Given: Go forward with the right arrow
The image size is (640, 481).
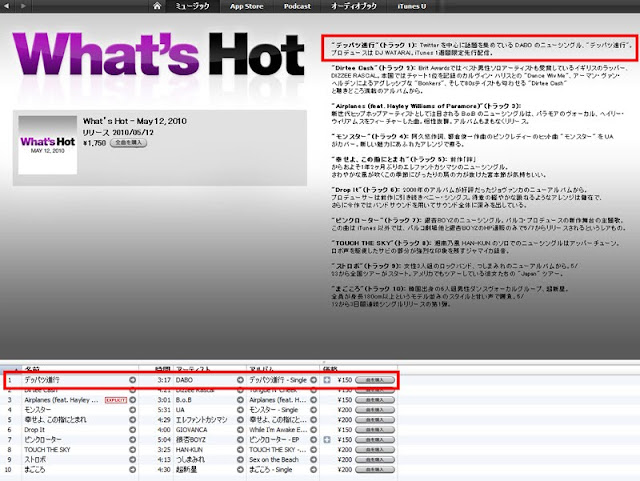Looking at the screenshot, I should [x=23, y=6].
